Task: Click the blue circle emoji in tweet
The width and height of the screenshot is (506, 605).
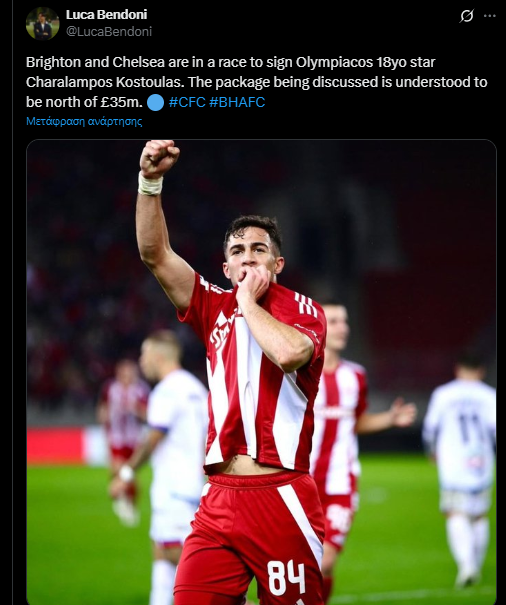Action: [x=156, y=103]
